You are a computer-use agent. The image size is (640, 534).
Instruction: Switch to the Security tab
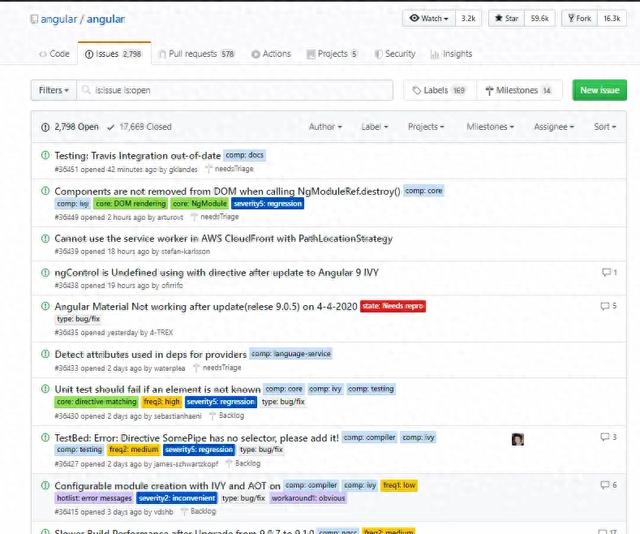(395, 54)
